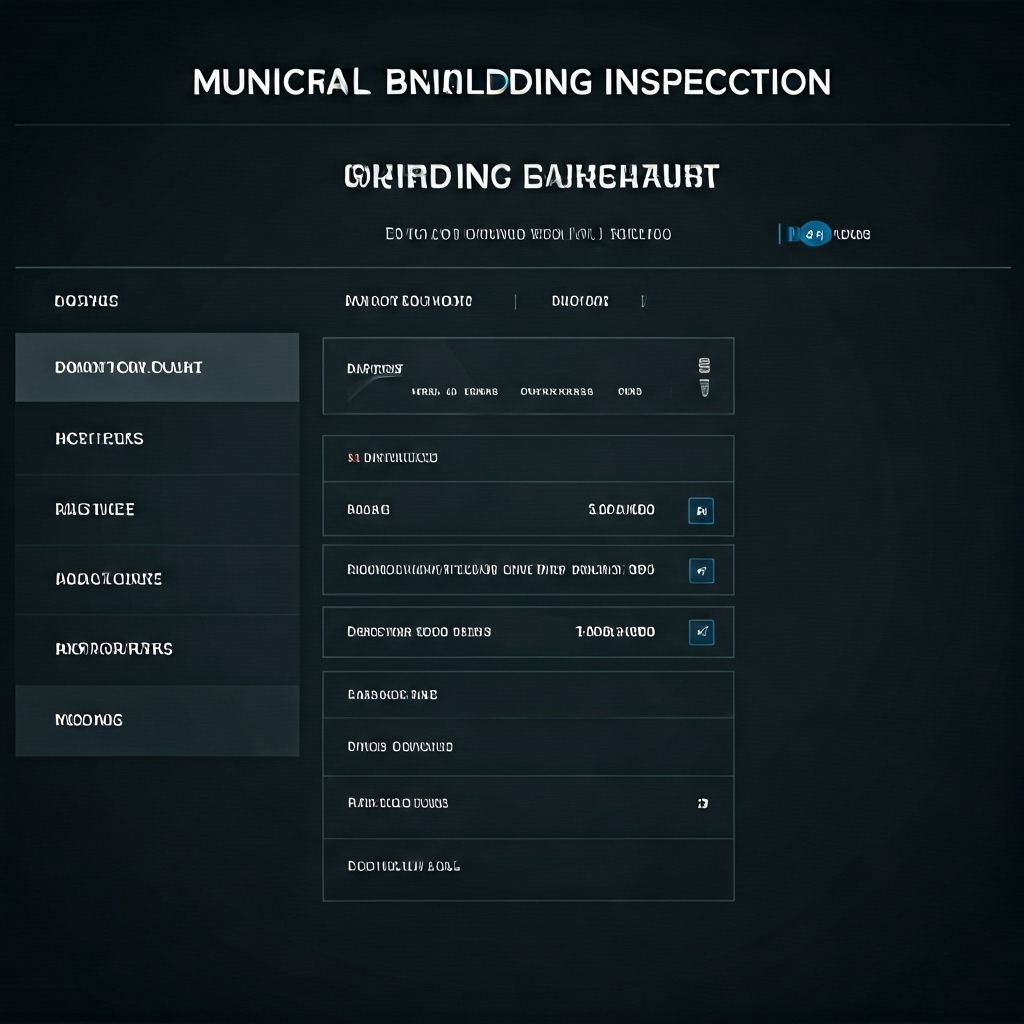Click the stacked-lines icon at top card's upper right
Viewport: 1024px width, 1024px height.
tap(703, 366)
